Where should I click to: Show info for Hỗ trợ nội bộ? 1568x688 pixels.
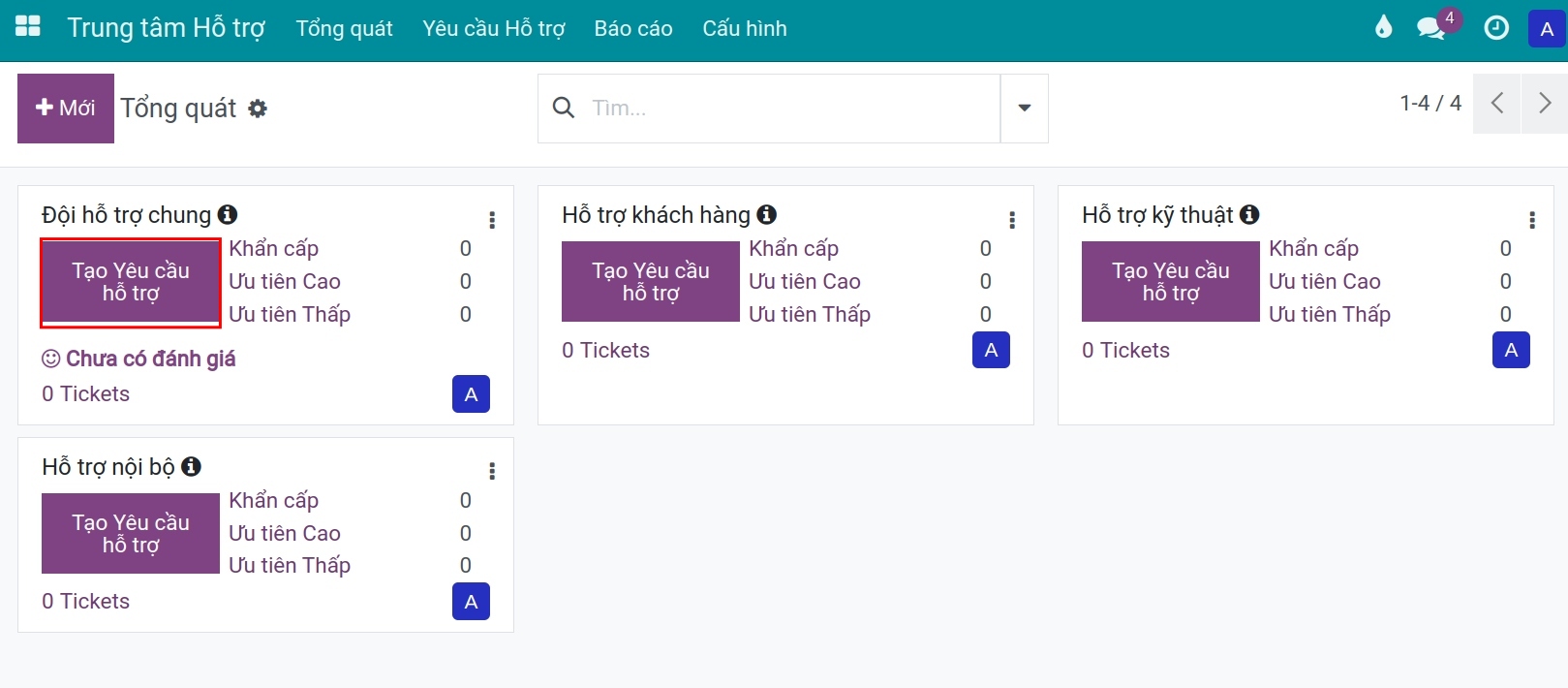192,466
